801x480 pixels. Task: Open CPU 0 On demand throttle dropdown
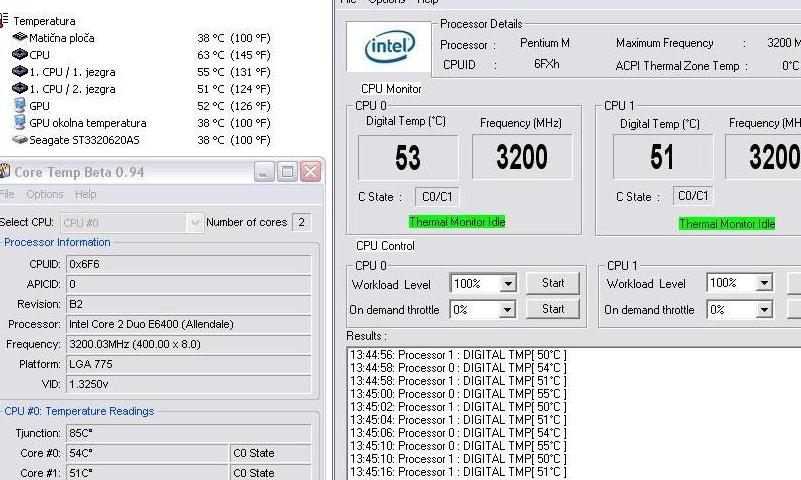[508, 310]
